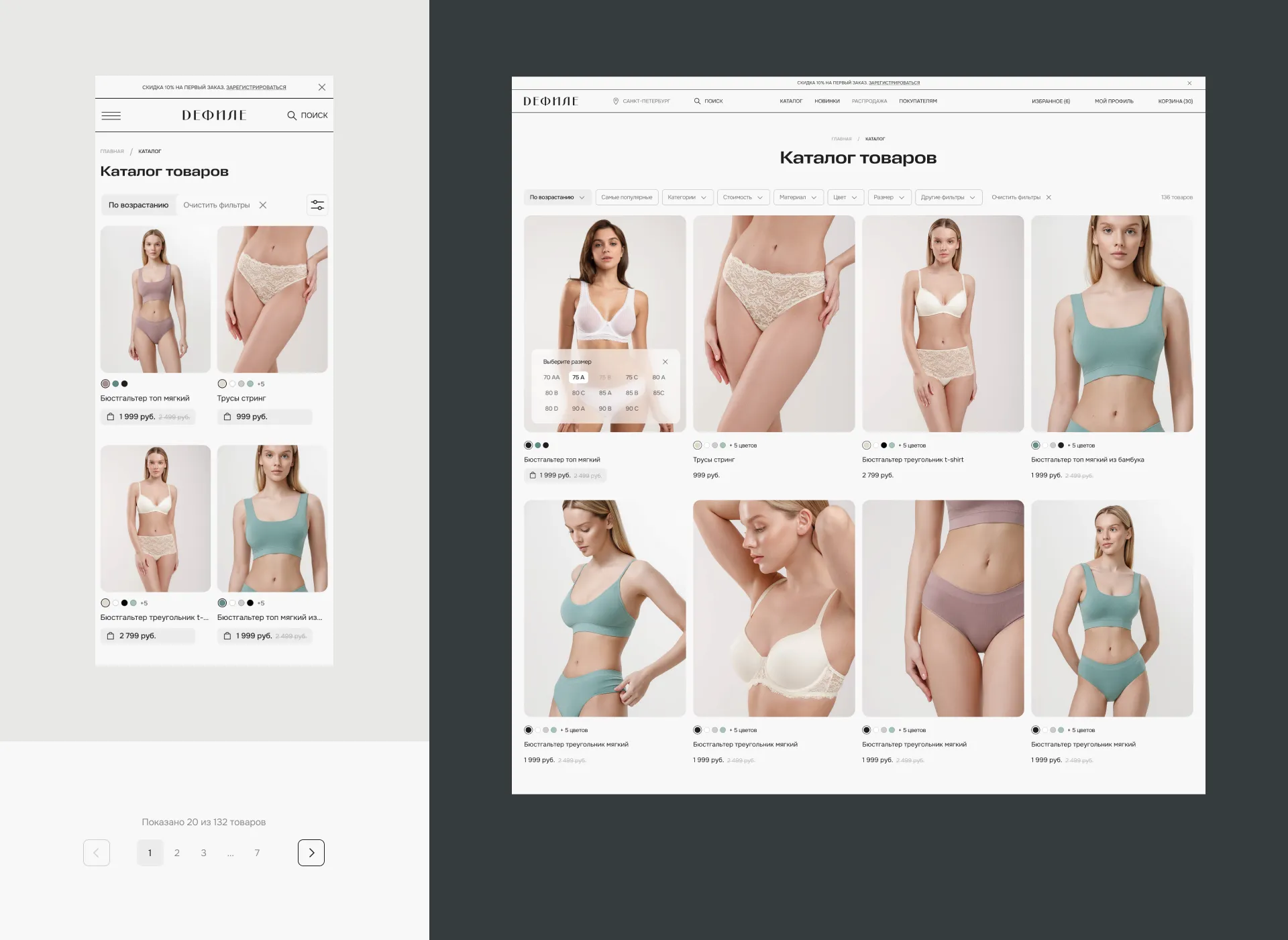The height and width of the screenshot is (940, 1288).
Task: Open mobile filter settings sliders icon
Action: (x=317, y=205)
